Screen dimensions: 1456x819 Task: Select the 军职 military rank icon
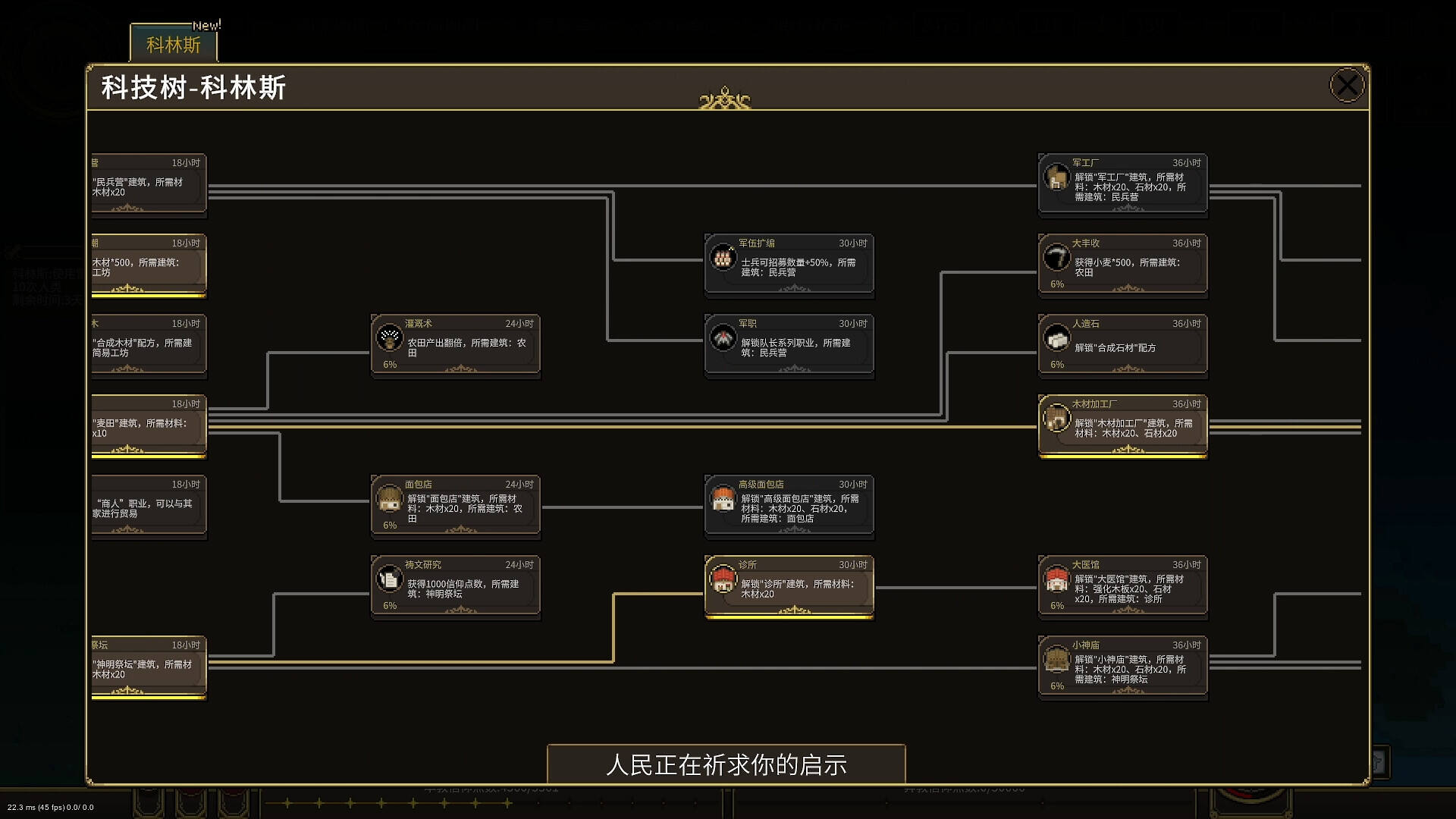723,339
